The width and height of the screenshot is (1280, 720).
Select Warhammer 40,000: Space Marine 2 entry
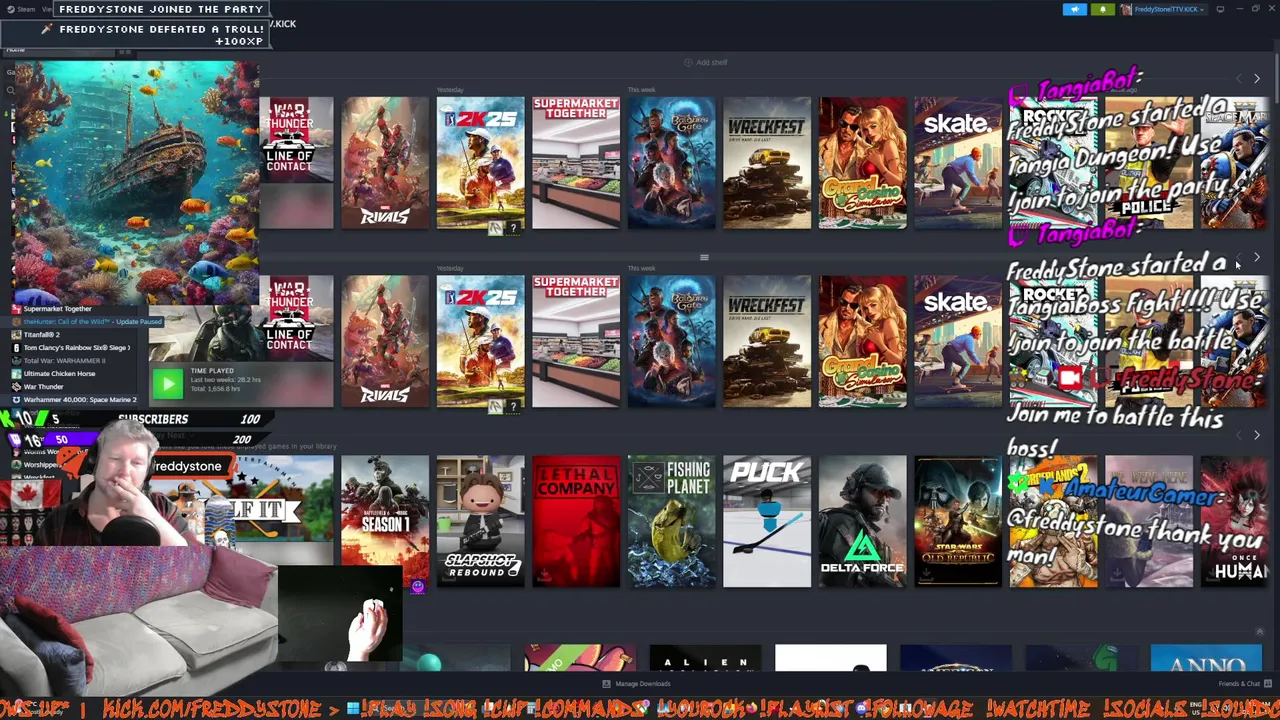click(74, 399)
